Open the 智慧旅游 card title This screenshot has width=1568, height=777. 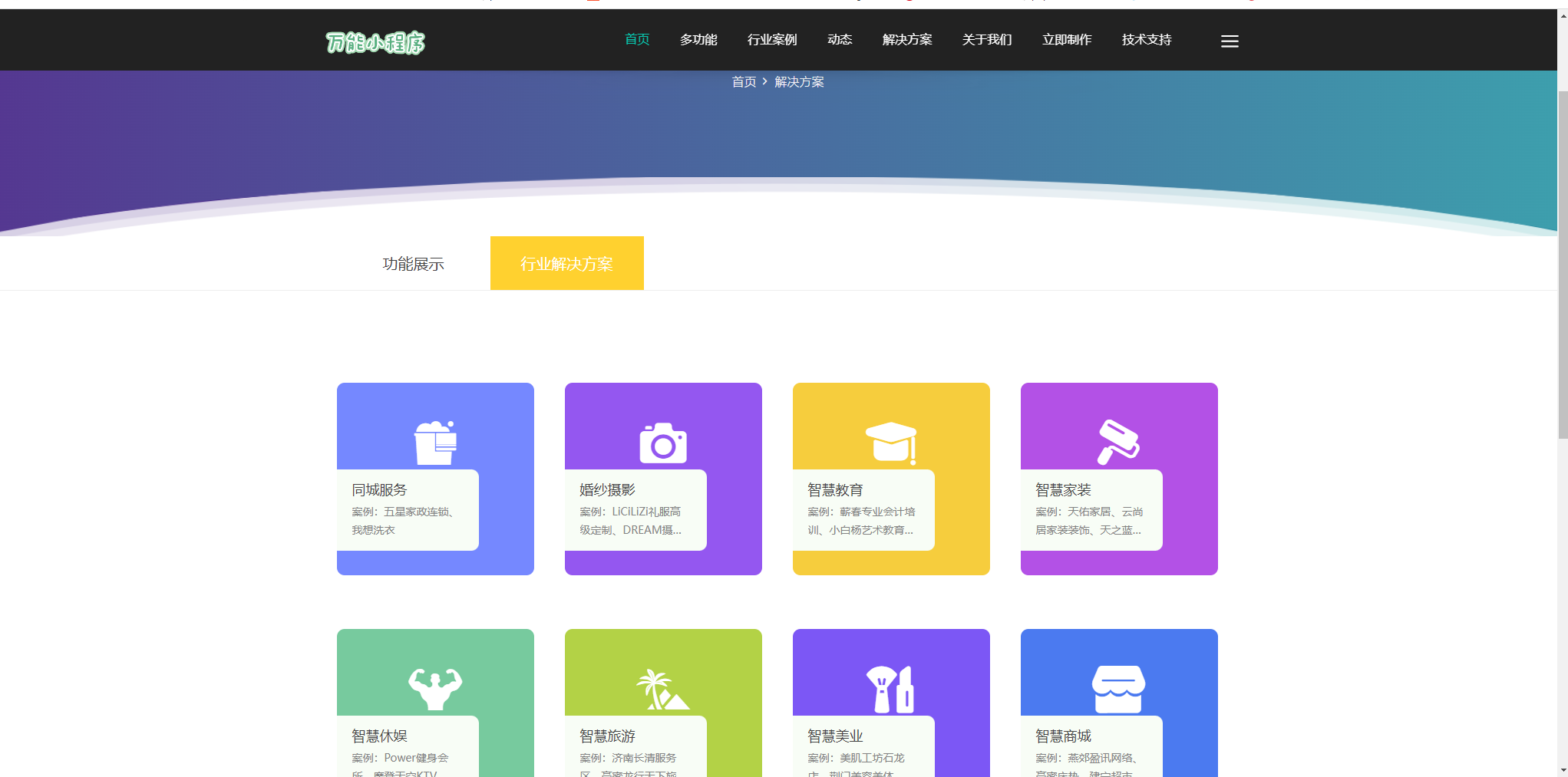click(x=607, y=736)
